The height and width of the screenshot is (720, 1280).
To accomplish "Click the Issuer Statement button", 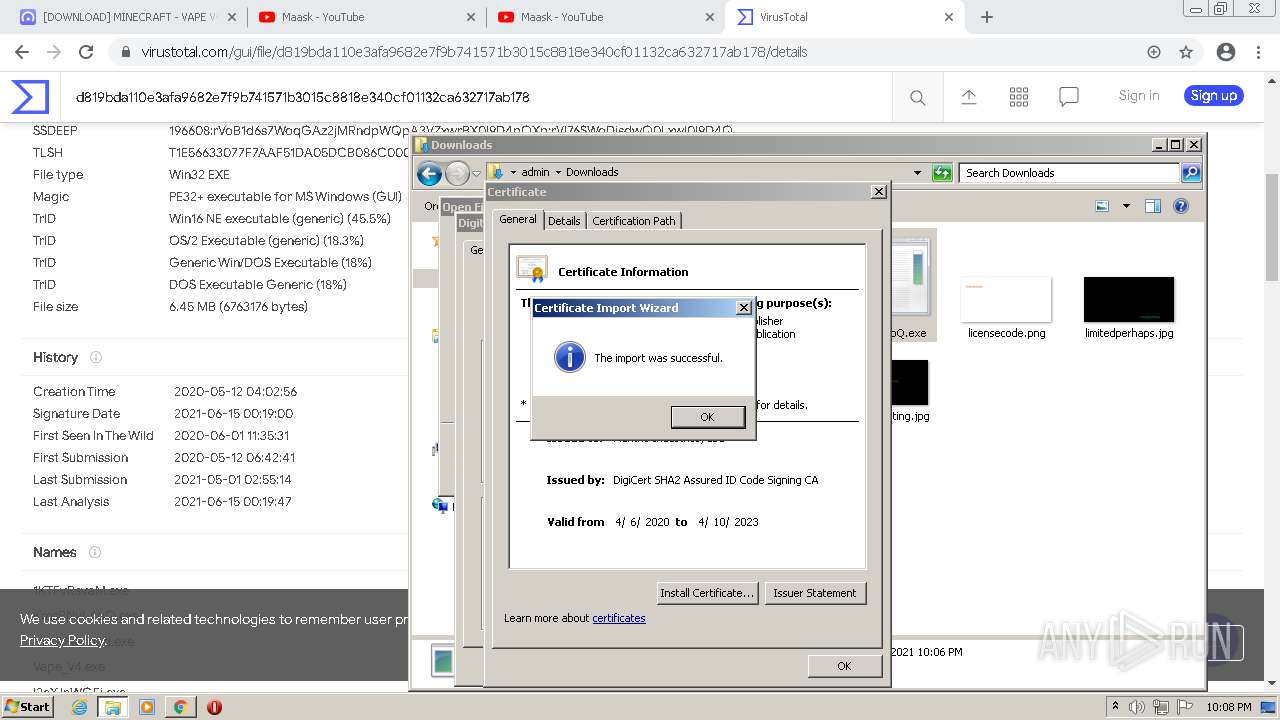I will coord(814,593).
